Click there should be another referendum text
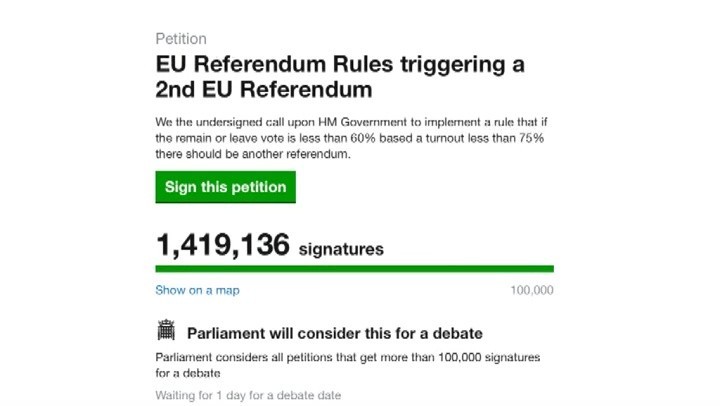The width and height of the screenshot is (720, 406). (x=253, y=154)
